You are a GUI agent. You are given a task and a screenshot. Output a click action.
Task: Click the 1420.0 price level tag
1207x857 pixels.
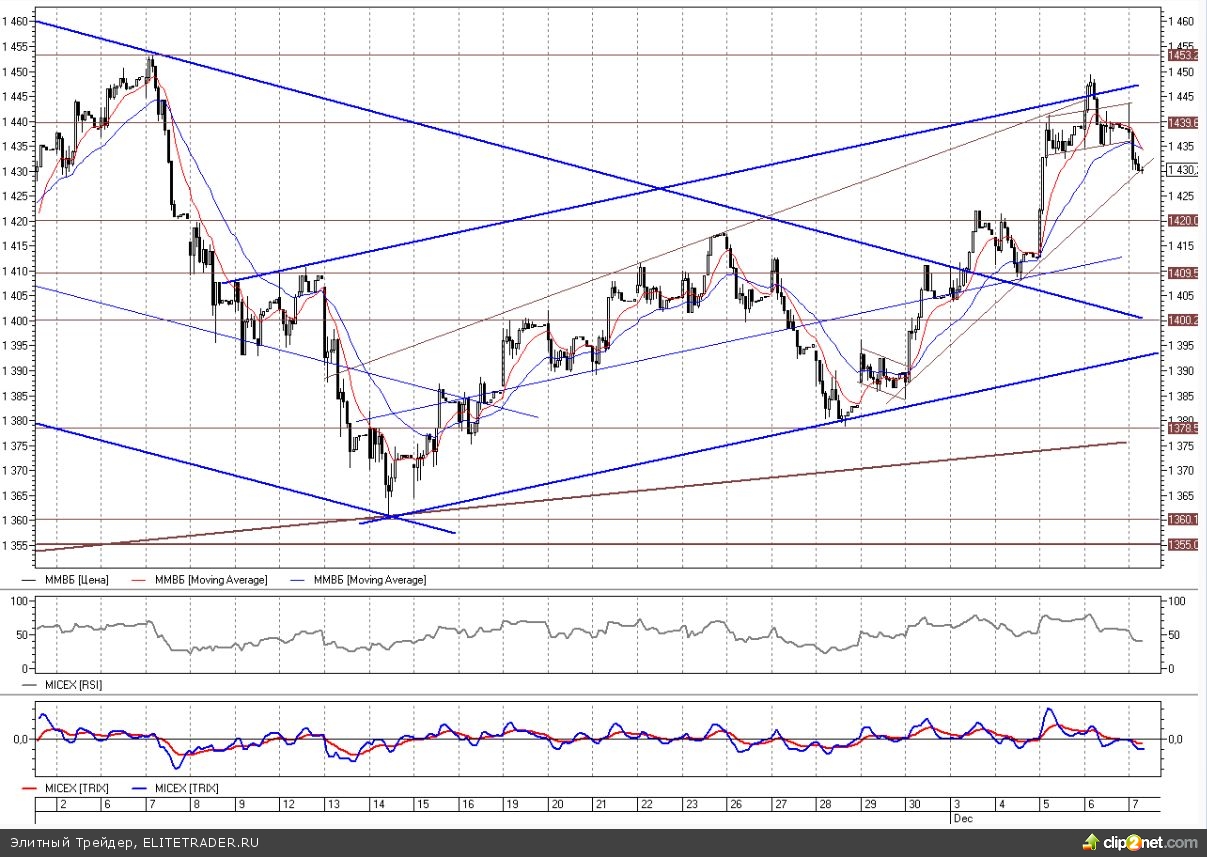click(x=1181, y=220)
